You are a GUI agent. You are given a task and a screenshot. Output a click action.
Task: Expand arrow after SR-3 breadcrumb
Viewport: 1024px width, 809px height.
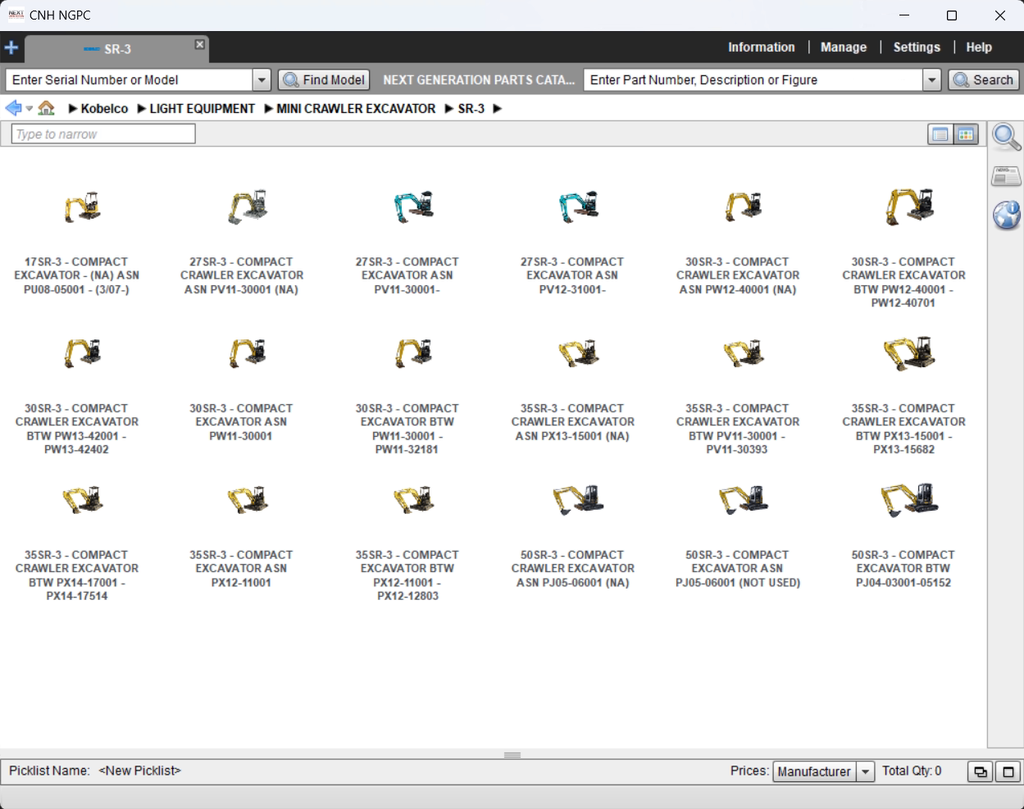(498, 108)
